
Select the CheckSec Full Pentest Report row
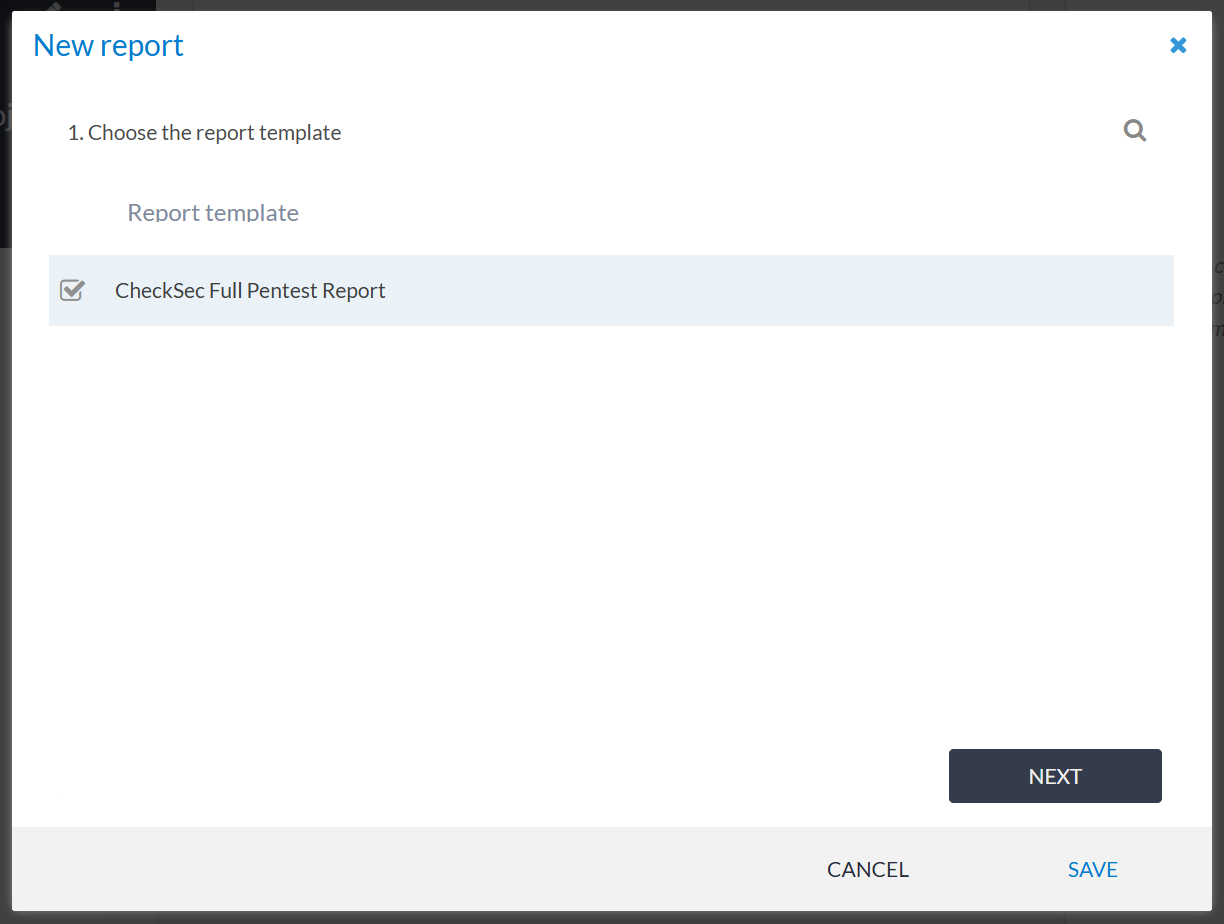[610, 290]
